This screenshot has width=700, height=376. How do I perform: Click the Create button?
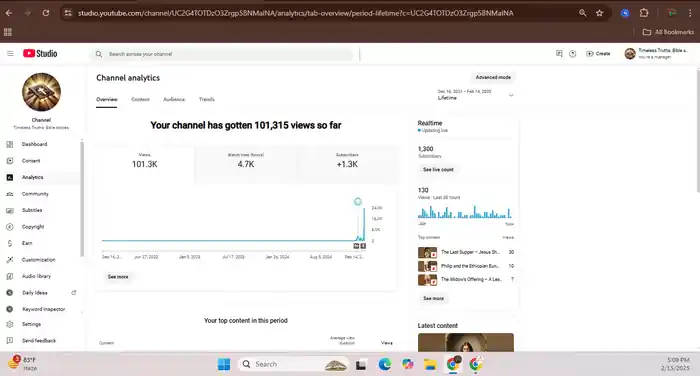click(x=598, y=54)
